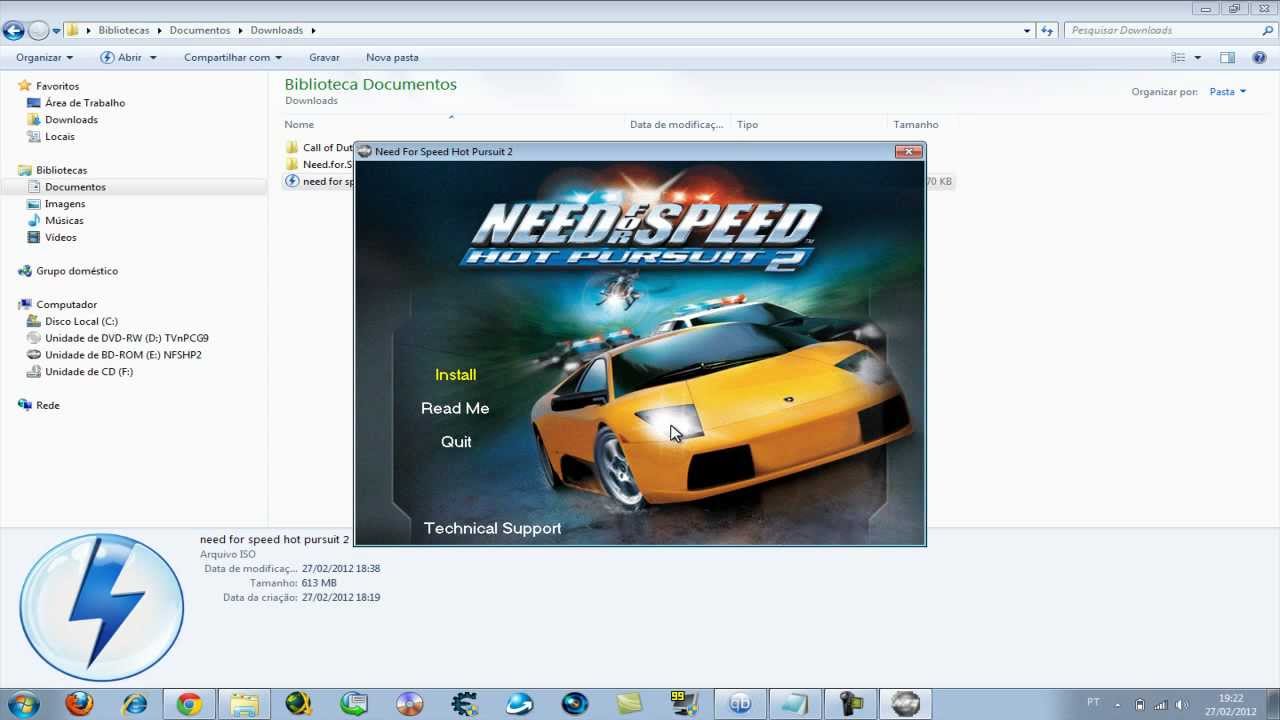Open the gear settings app on taskbar
The height and width of the screenshot is (720, 1280).
point(464,704)
